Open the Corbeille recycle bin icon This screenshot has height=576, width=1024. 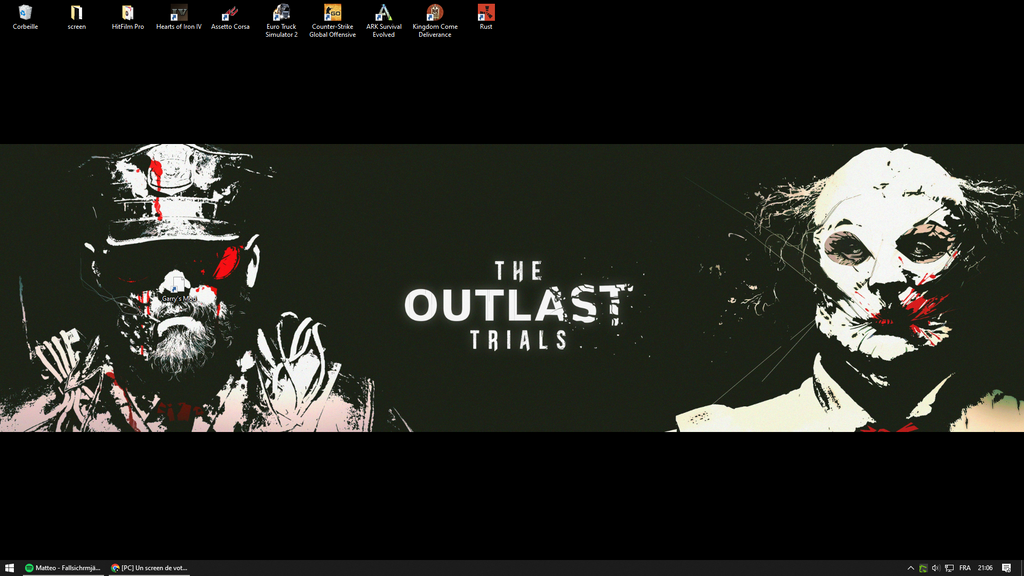pos(25,18)
